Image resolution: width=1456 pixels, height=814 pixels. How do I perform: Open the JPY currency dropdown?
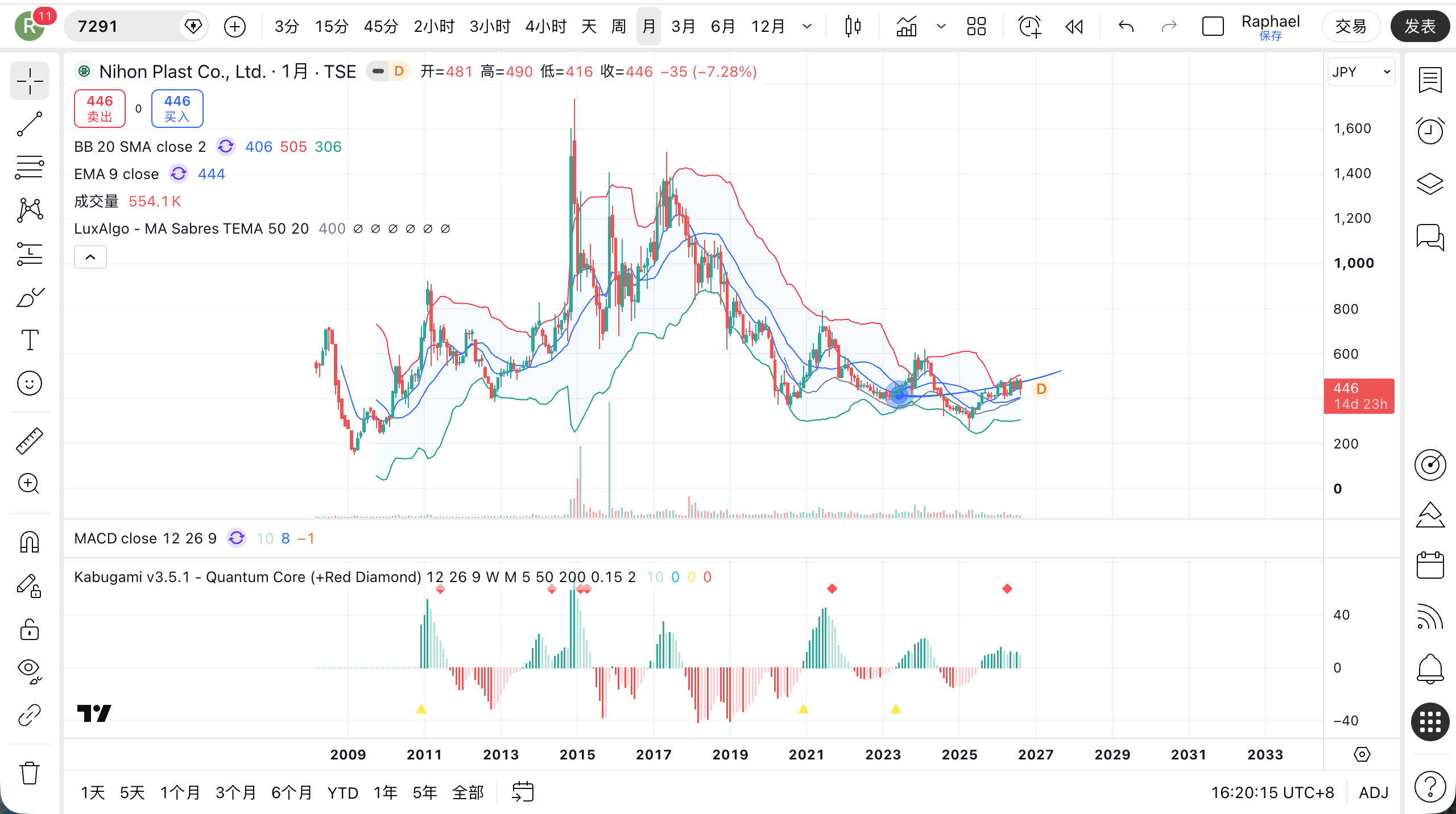click(1361, 72)
